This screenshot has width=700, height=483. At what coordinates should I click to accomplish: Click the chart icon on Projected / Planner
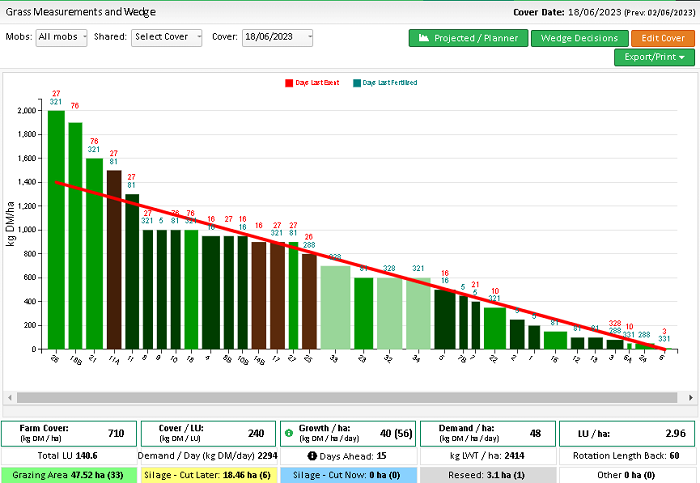pyautogui.click(x=424, y=38)
